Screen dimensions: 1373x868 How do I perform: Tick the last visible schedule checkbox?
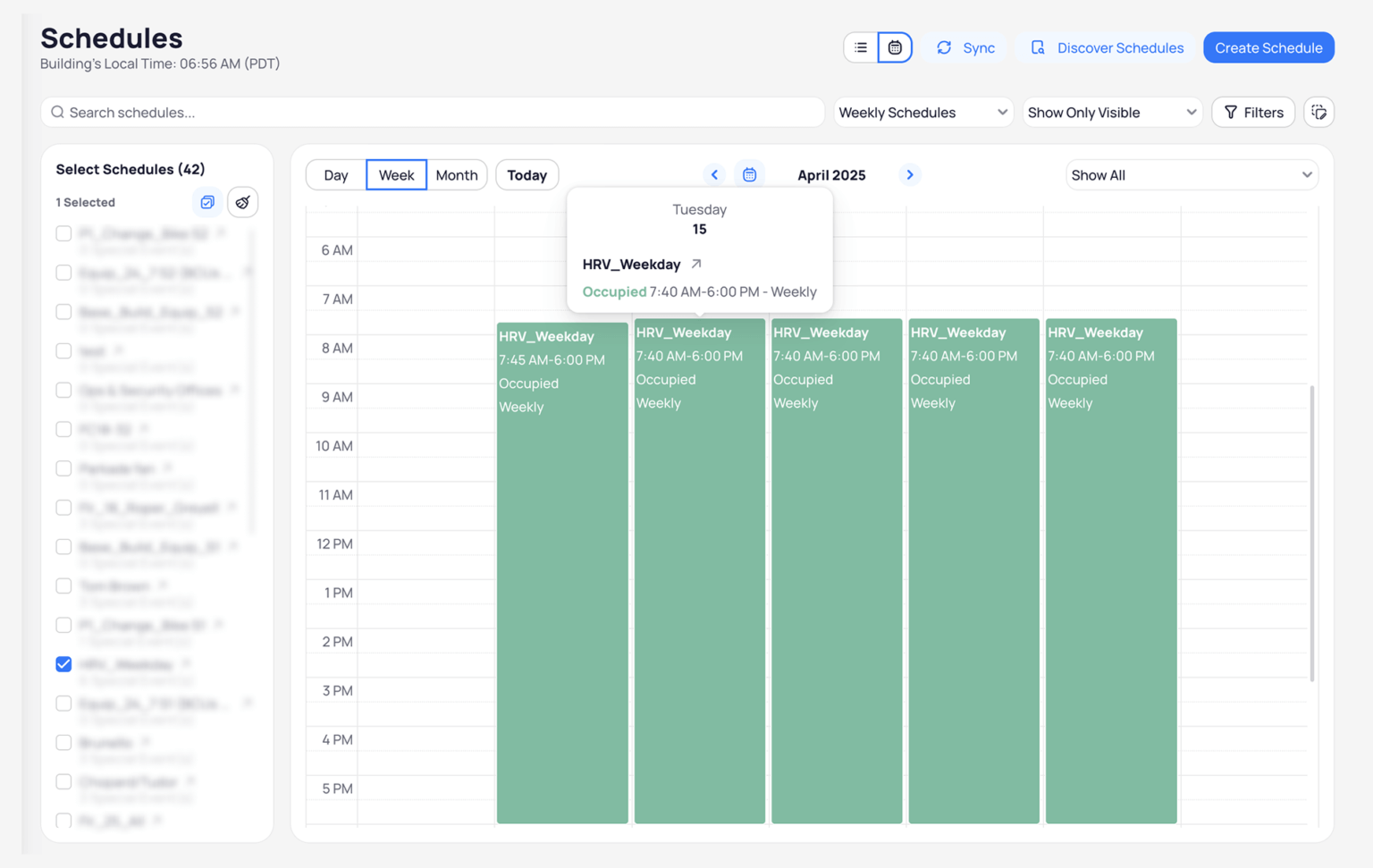63,820
